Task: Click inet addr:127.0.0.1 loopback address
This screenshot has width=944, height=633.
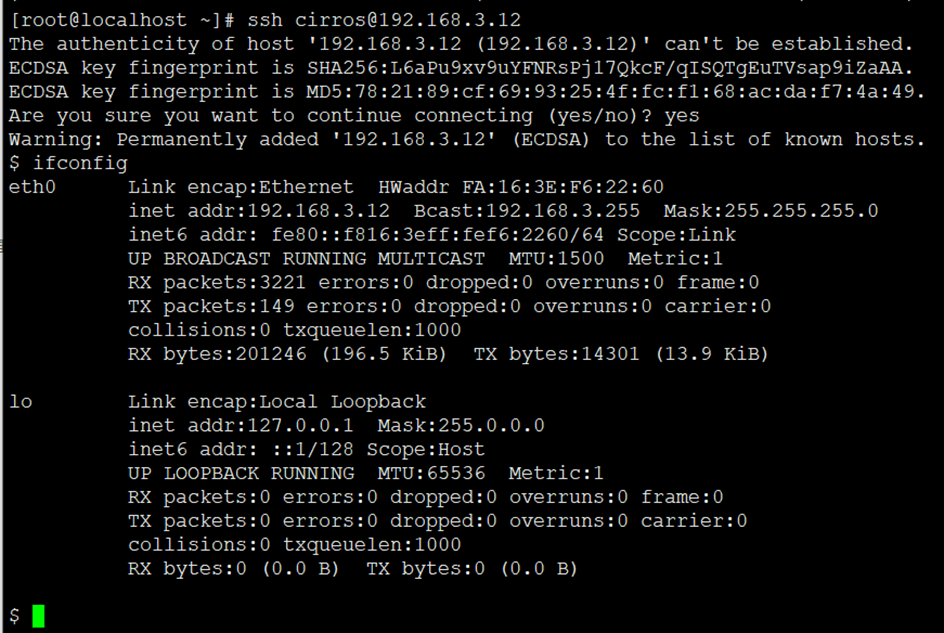Action: click(x=241, y=425)
